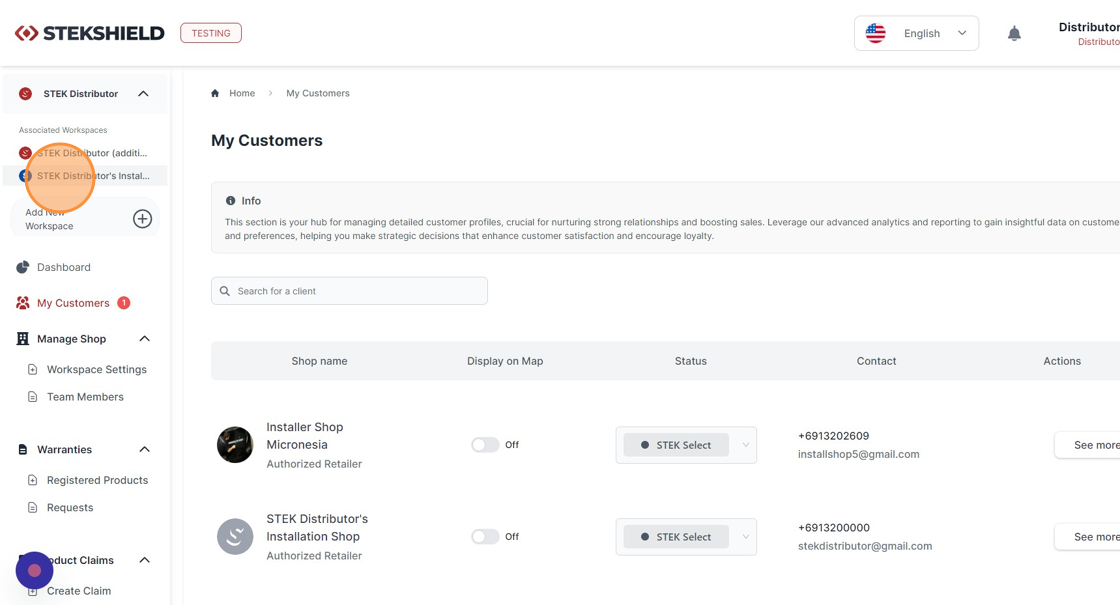Open status dropdown for STEK Distributor's Installation Shop

[x=686, y=536]
